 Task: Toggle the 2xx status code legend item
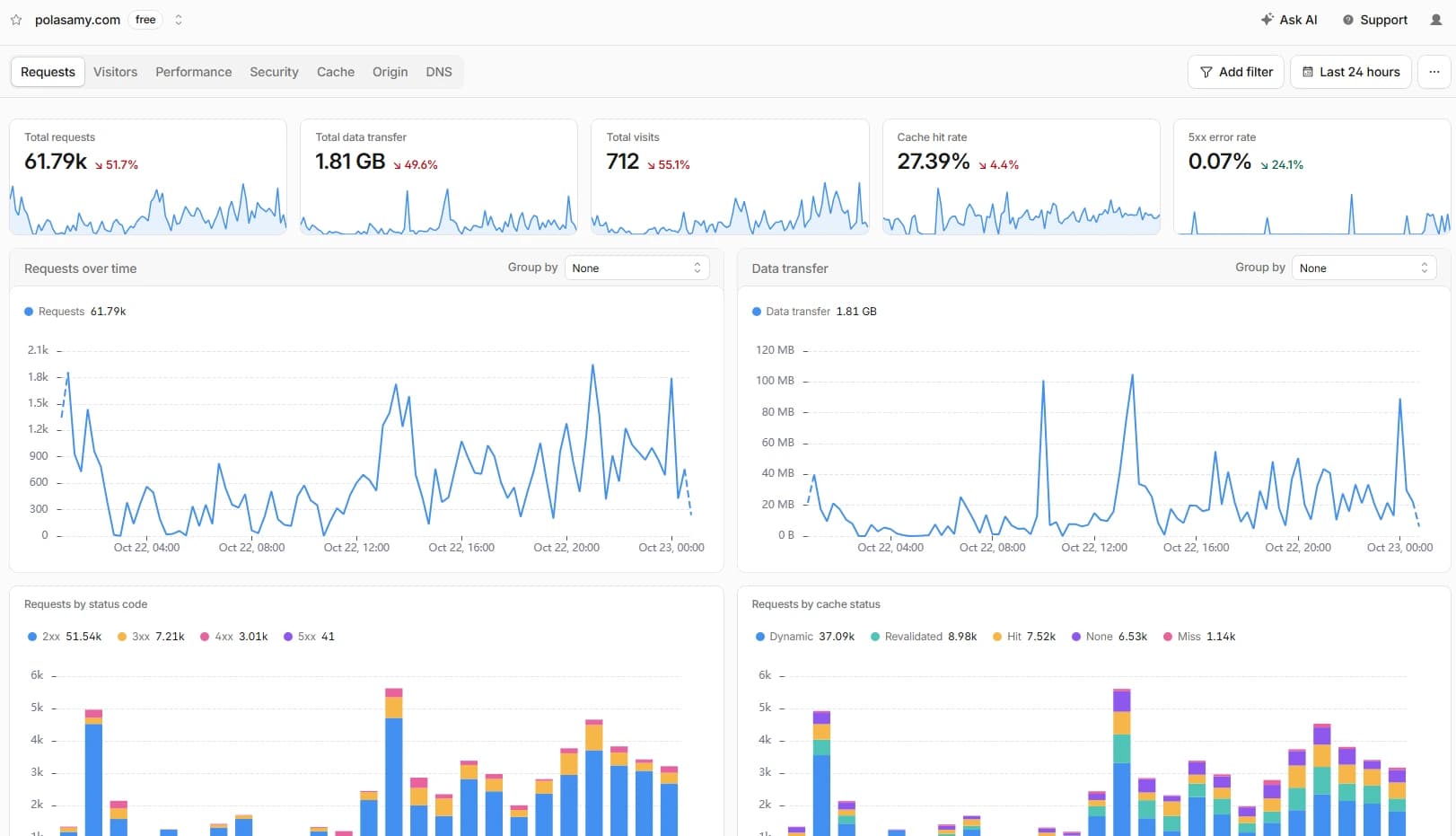[65, 637]
